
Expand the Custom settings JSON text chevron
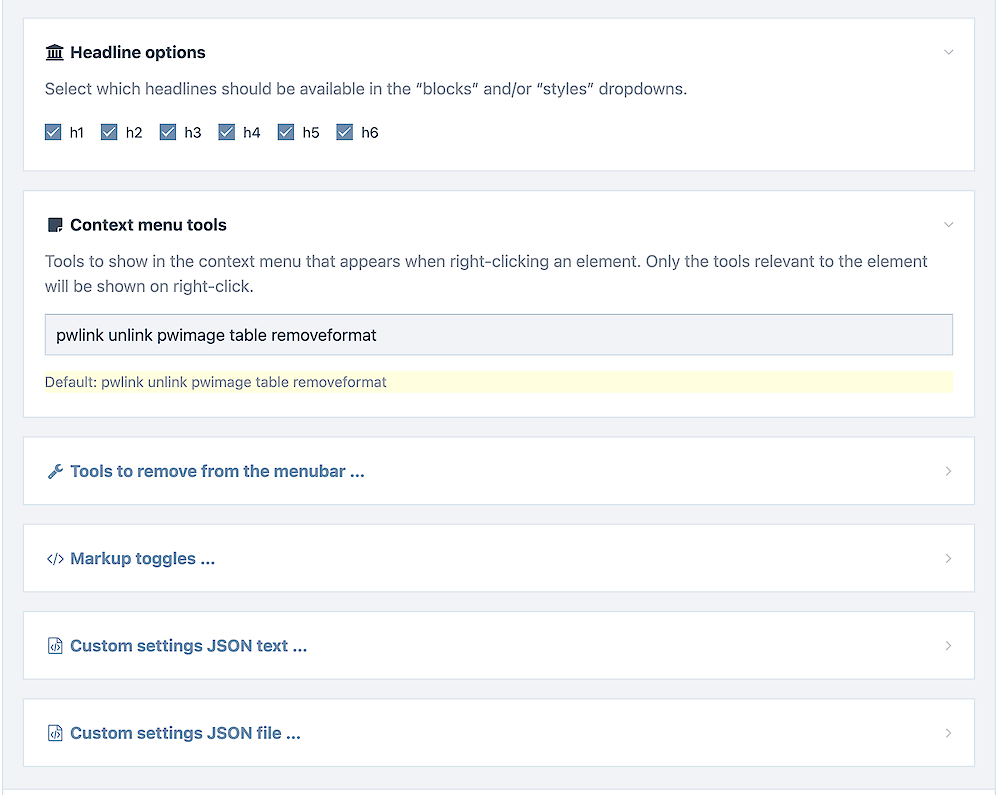[x=948, y=646]
